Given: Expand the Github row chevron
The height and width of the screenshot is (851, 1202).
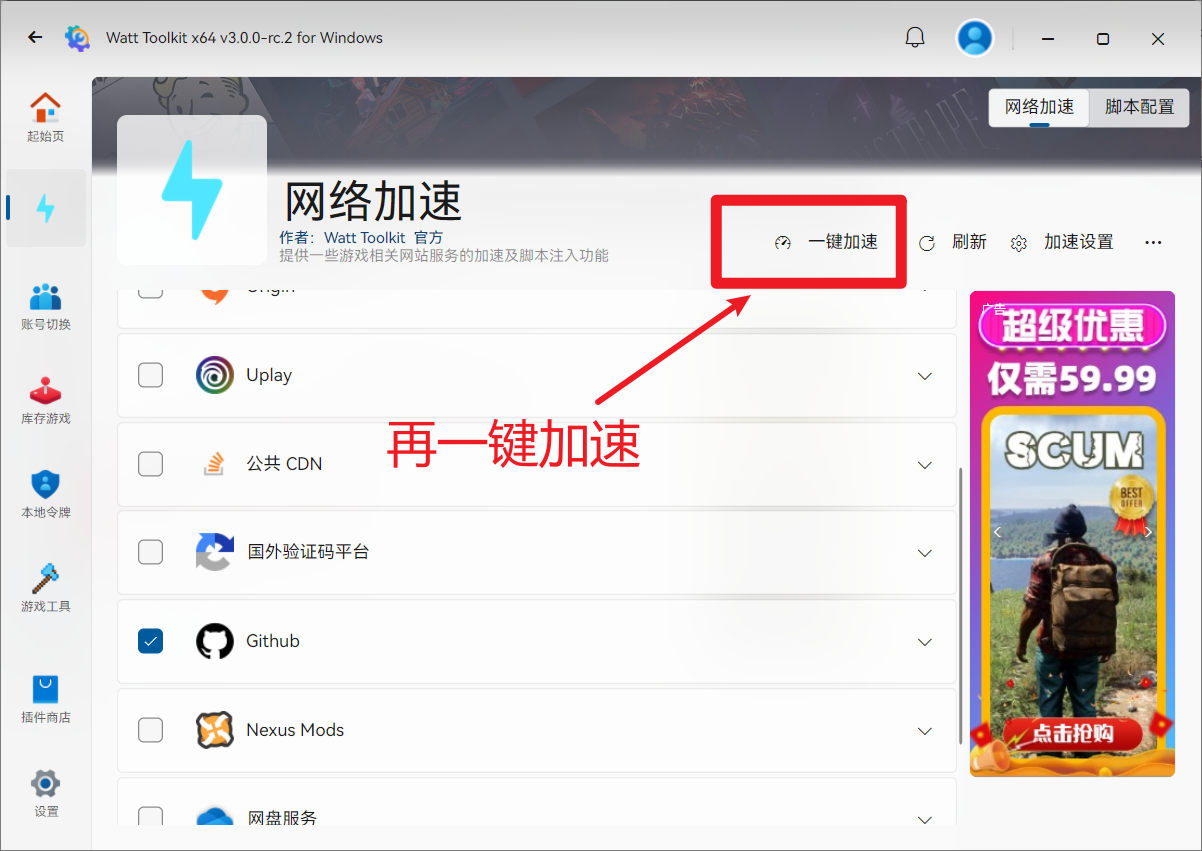Looking at the screenshot, I should coord(925,642).
